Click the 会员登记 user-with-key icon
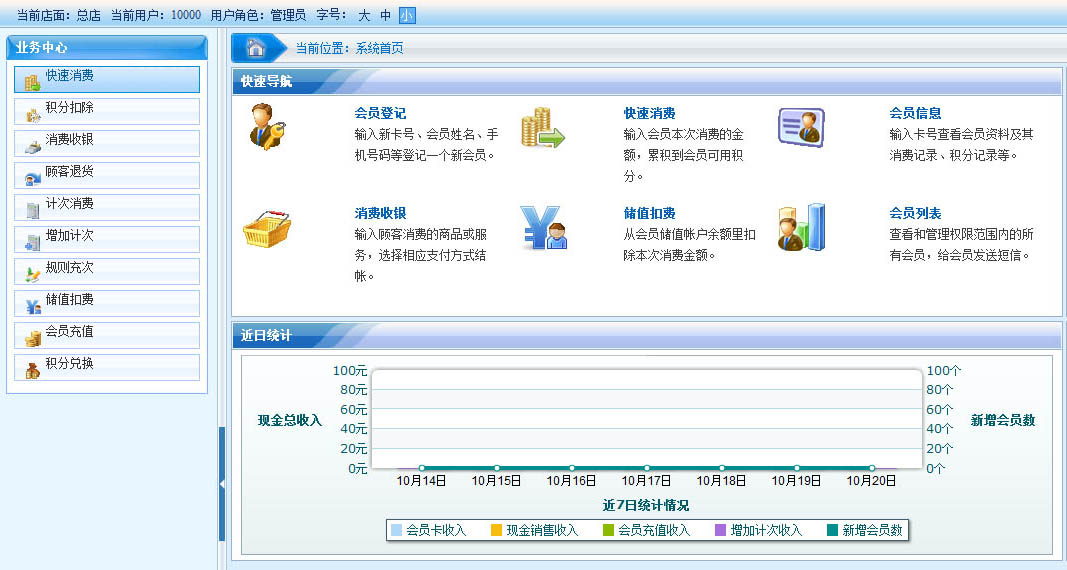 pyautogui.click(x=267, y=127)
